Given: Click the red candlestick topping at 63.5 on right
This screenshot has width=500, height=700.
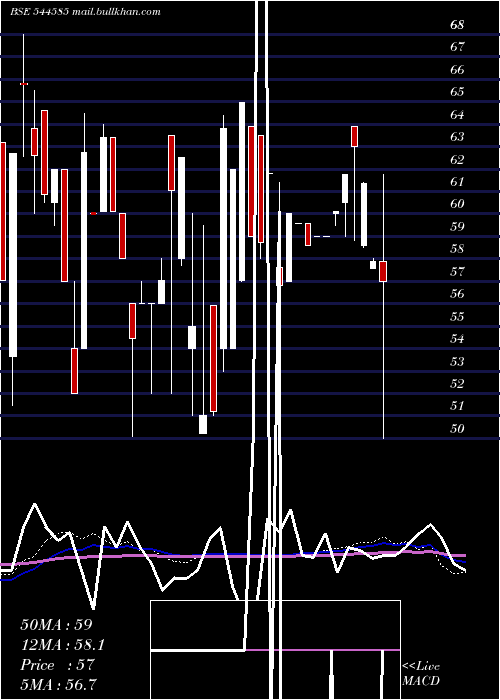Looking at the screenshot, I should 354,136.
